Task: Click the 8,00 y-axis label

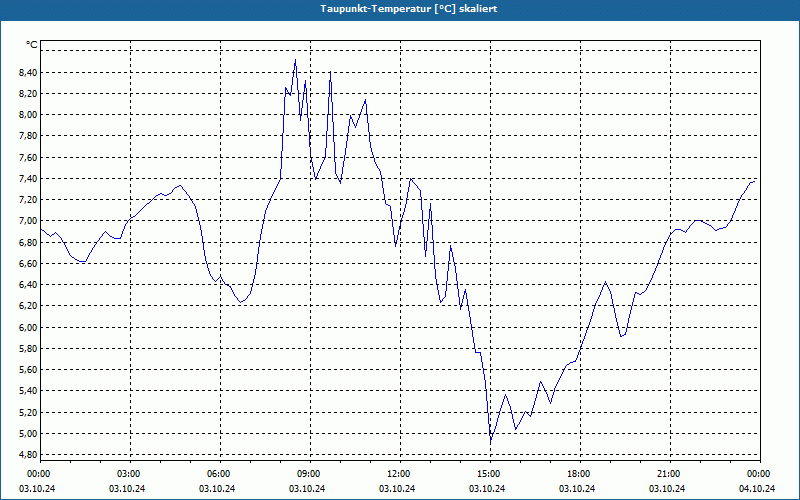Action: click(x=28, y=115)
